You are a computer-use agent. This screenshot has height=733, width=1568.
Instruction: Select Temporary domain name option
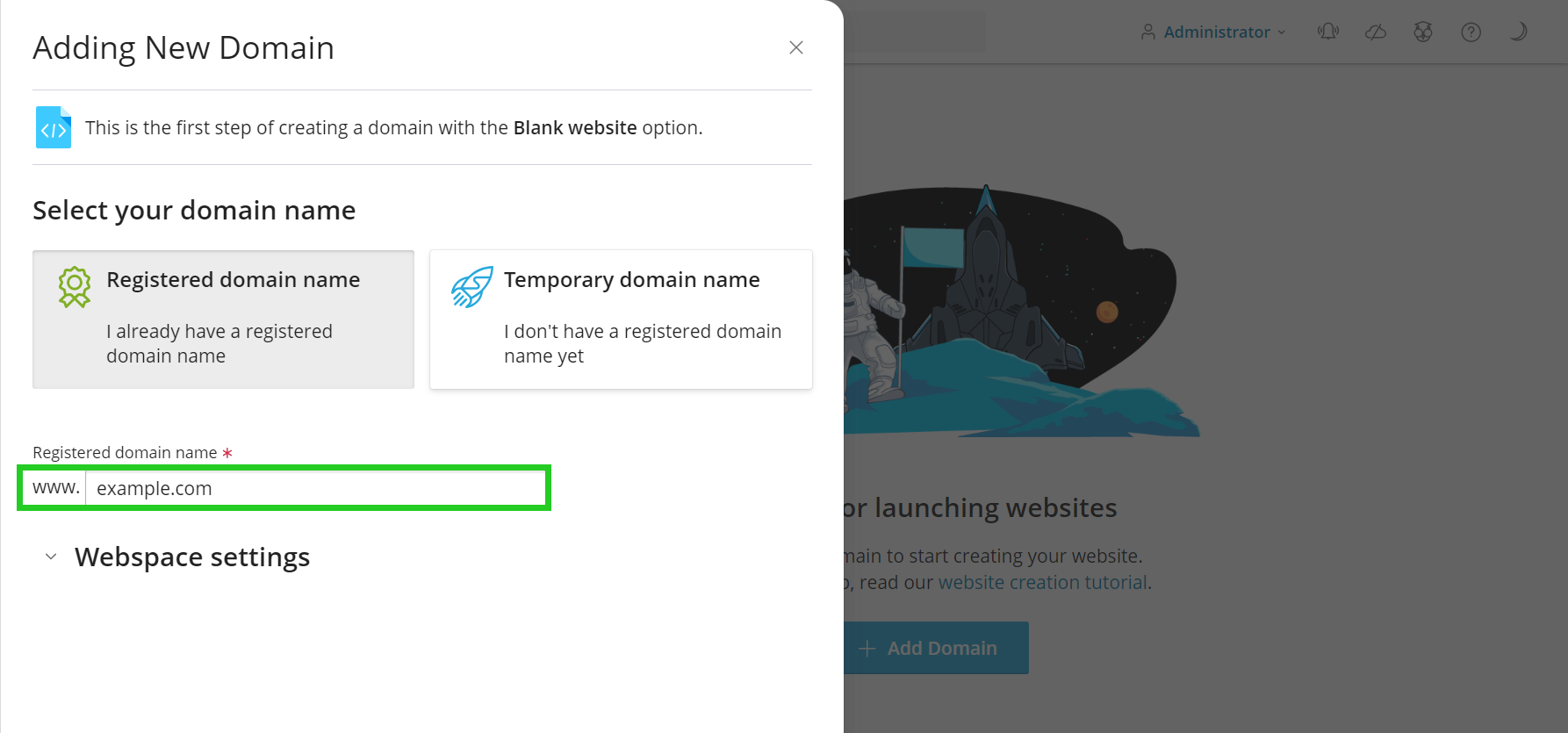pyautogui.click(x=621, y=320)
